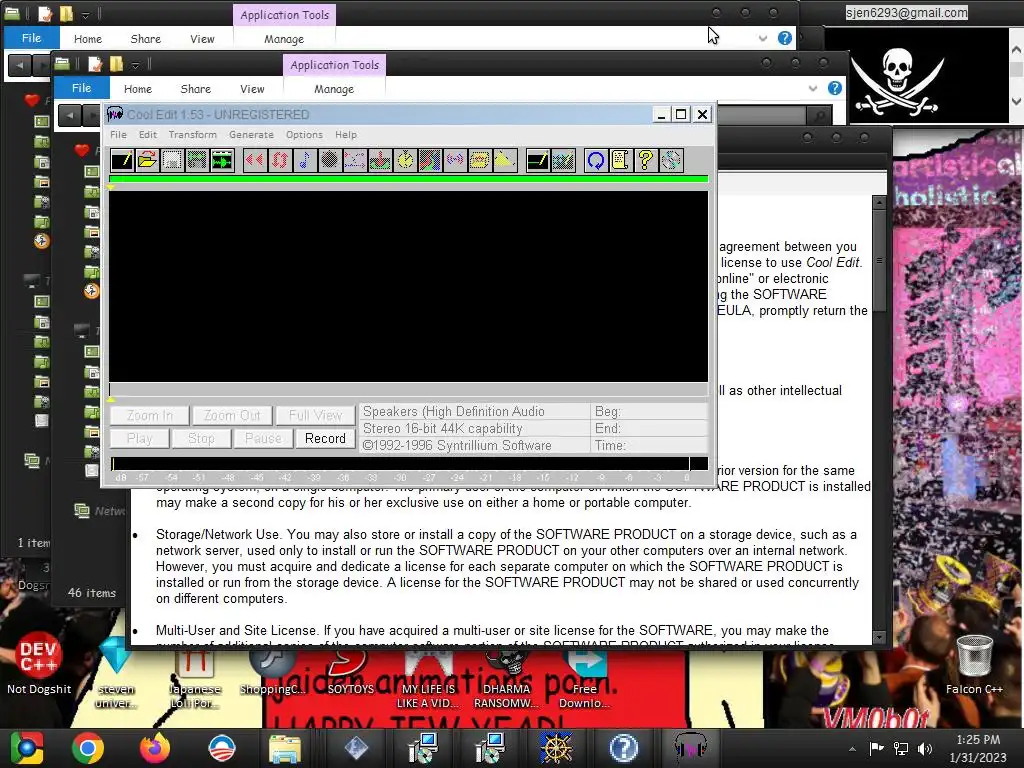This screenshot has width=1024, height=768.
Task: Expand the ribbon chevron in rear Explorer window
Action: click(x=762, y=39)
